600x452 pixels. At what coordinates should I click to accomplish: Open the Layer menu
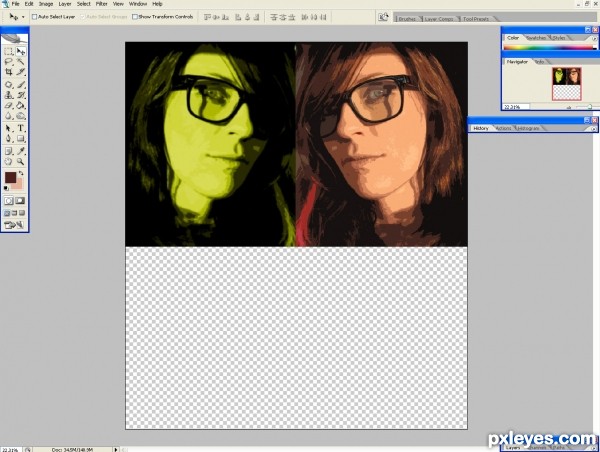(x=65, y=4)
